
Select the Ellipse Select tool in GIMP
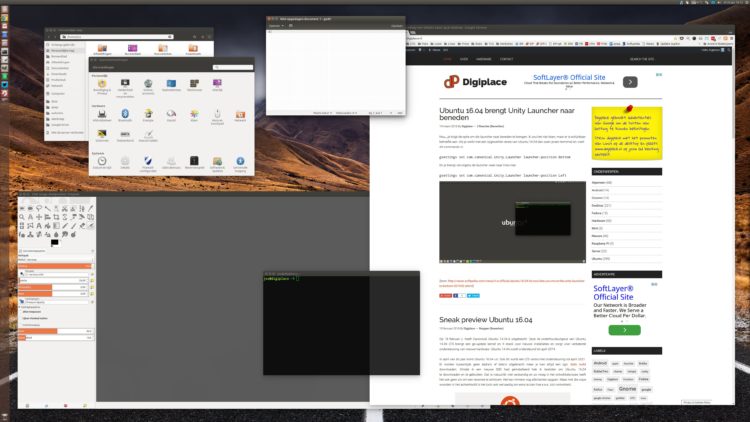coord(30,209)
